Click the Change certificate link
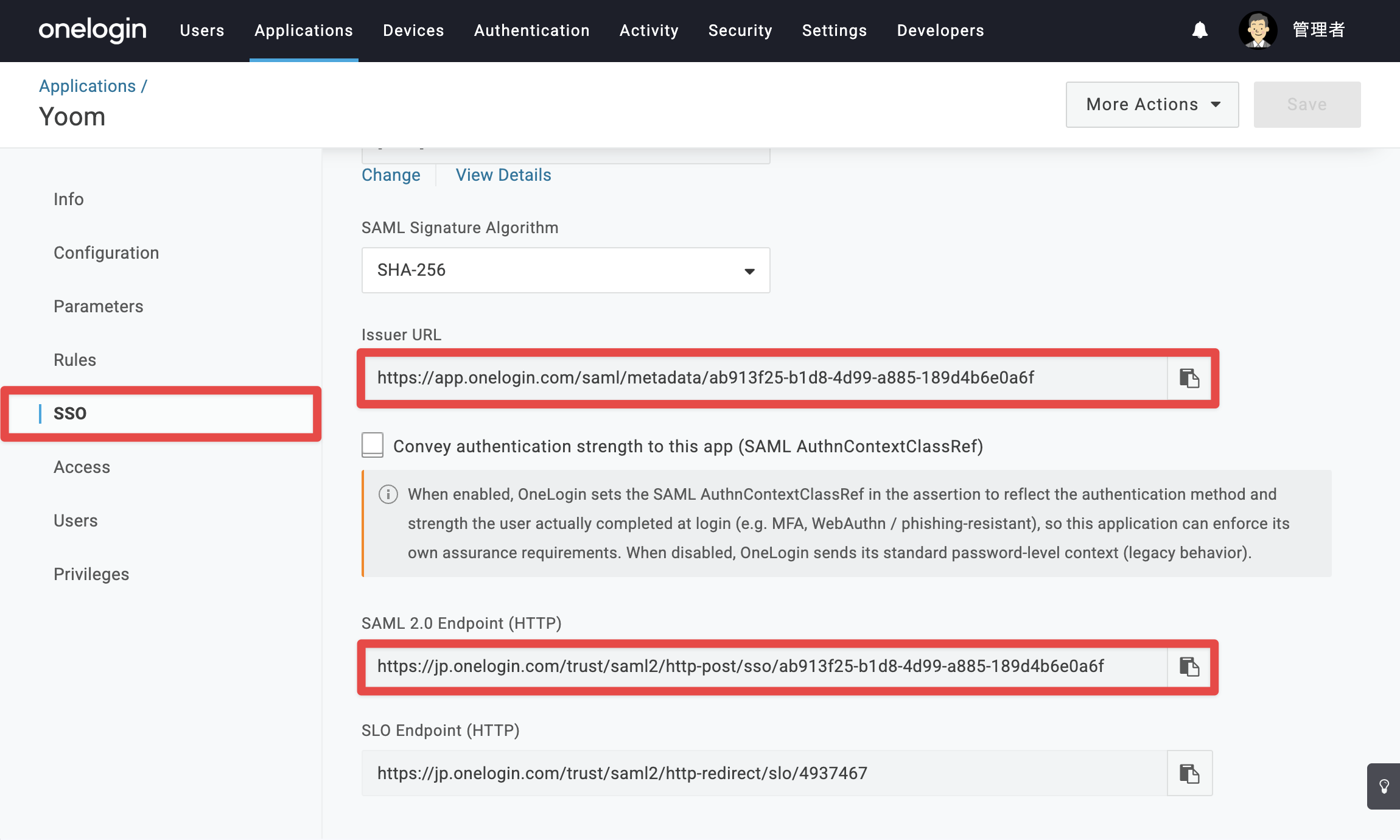Screen dimensions: 1400x840 (x=391, y=175)
